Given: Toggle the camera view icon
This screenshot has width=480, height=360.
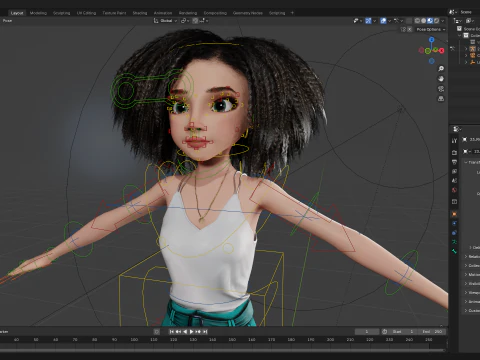Looking at the screenshot, I should (441, 89).
